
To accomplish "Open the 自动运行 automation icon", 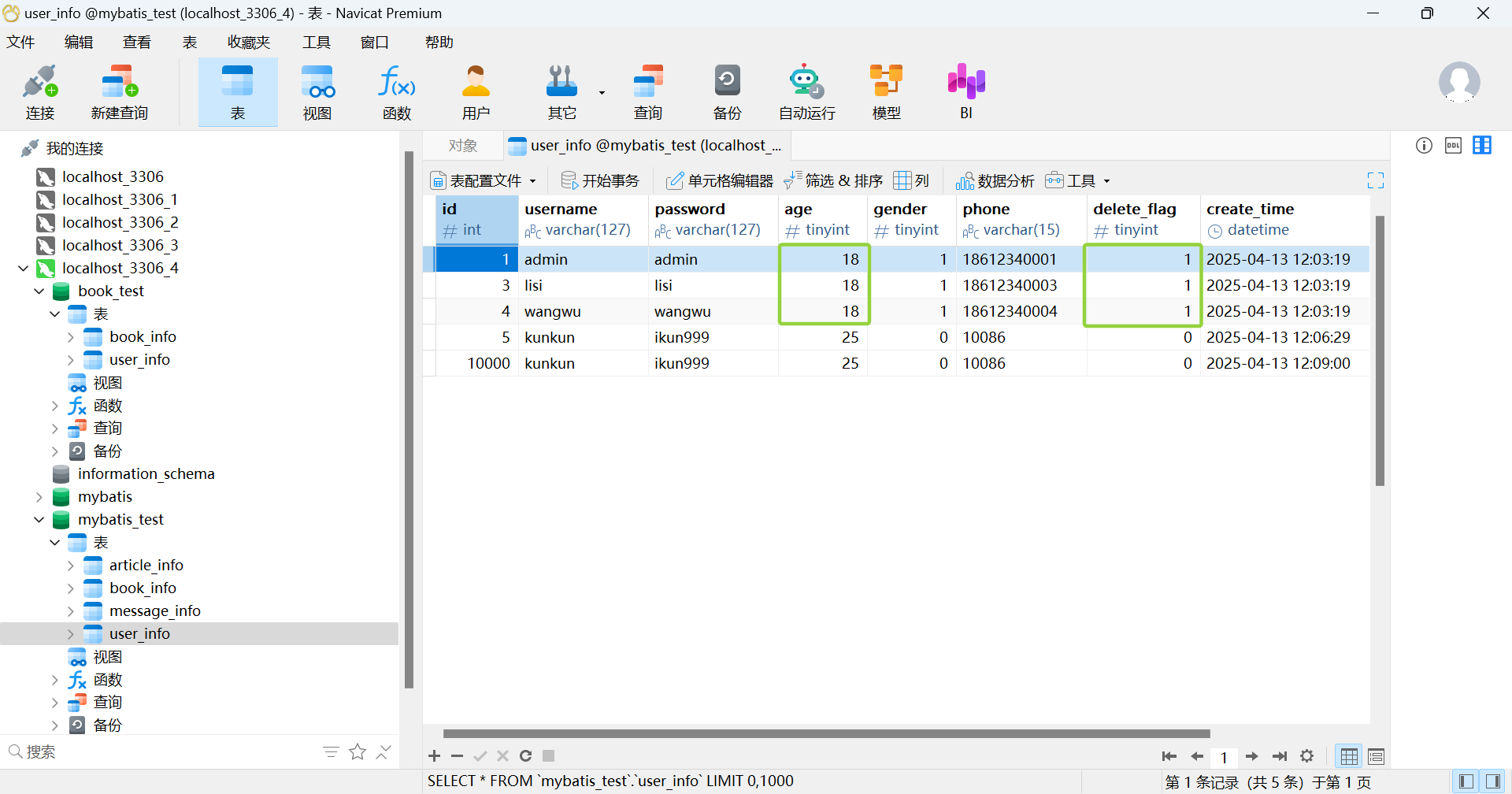I will click(806, 93).
